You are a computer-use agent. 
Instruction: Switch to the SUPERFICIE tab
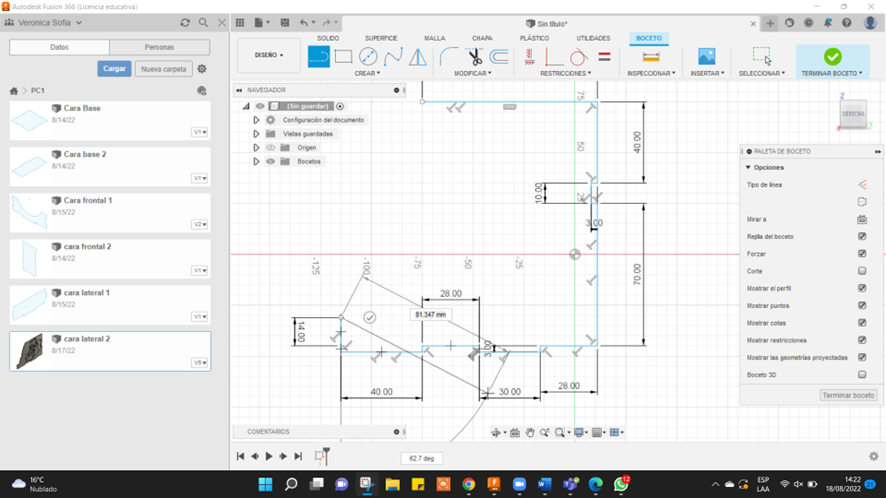(x=381, y=38)
